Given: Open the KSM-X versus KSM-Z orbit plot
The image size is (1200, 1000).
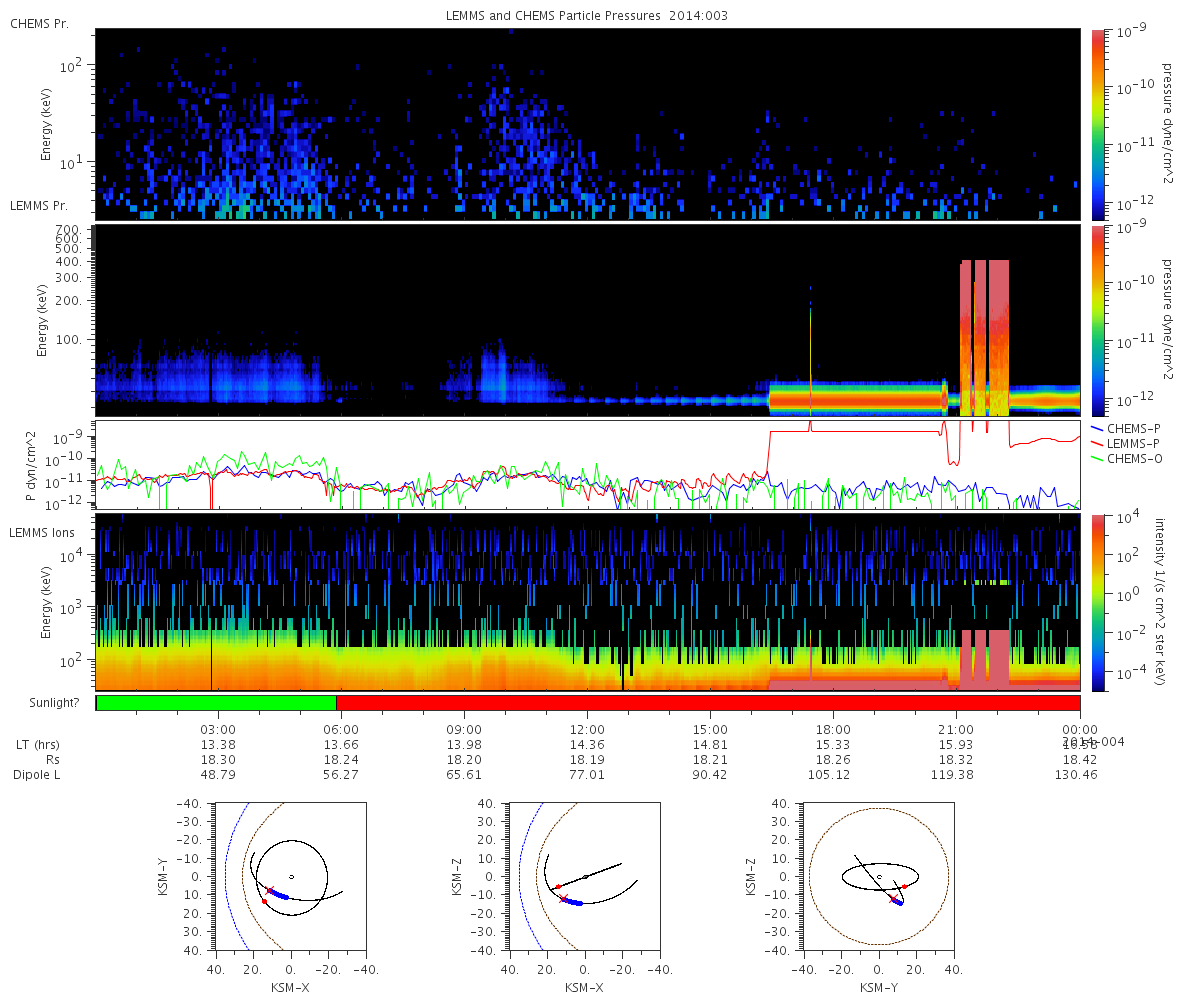Looking at the screenshot, I should tap(585, 877).
